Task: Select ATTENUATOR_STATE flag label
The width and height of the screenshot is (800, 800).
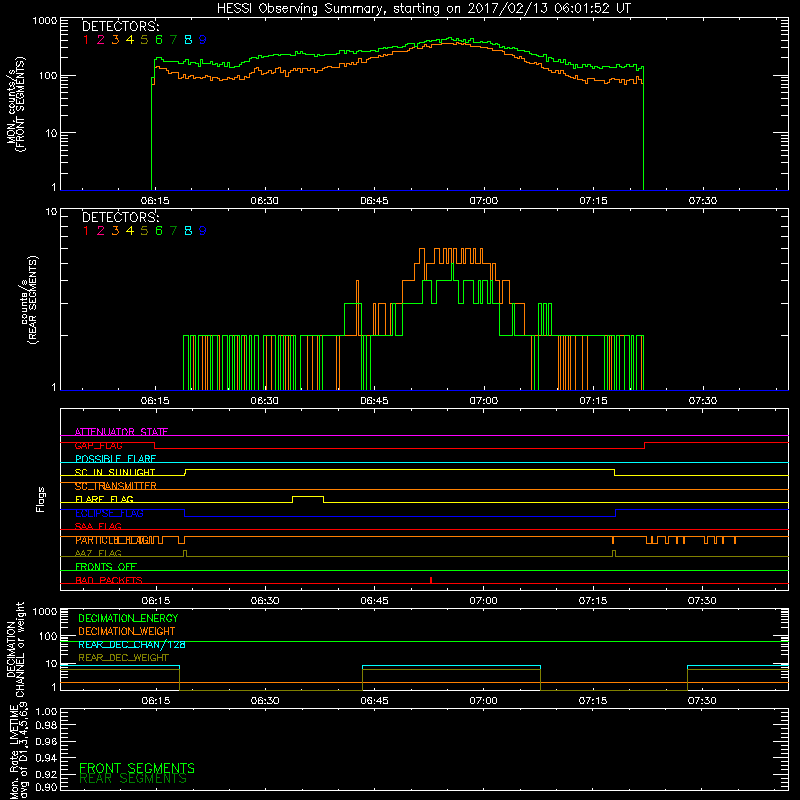Action: click(x=121, y=432)
